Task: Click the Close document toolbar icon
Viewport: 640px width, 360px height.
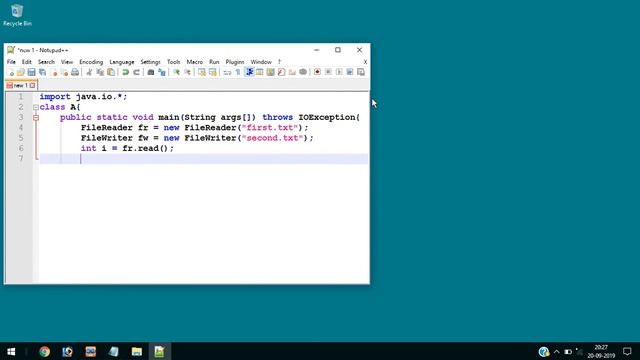Action: (53, 72)
